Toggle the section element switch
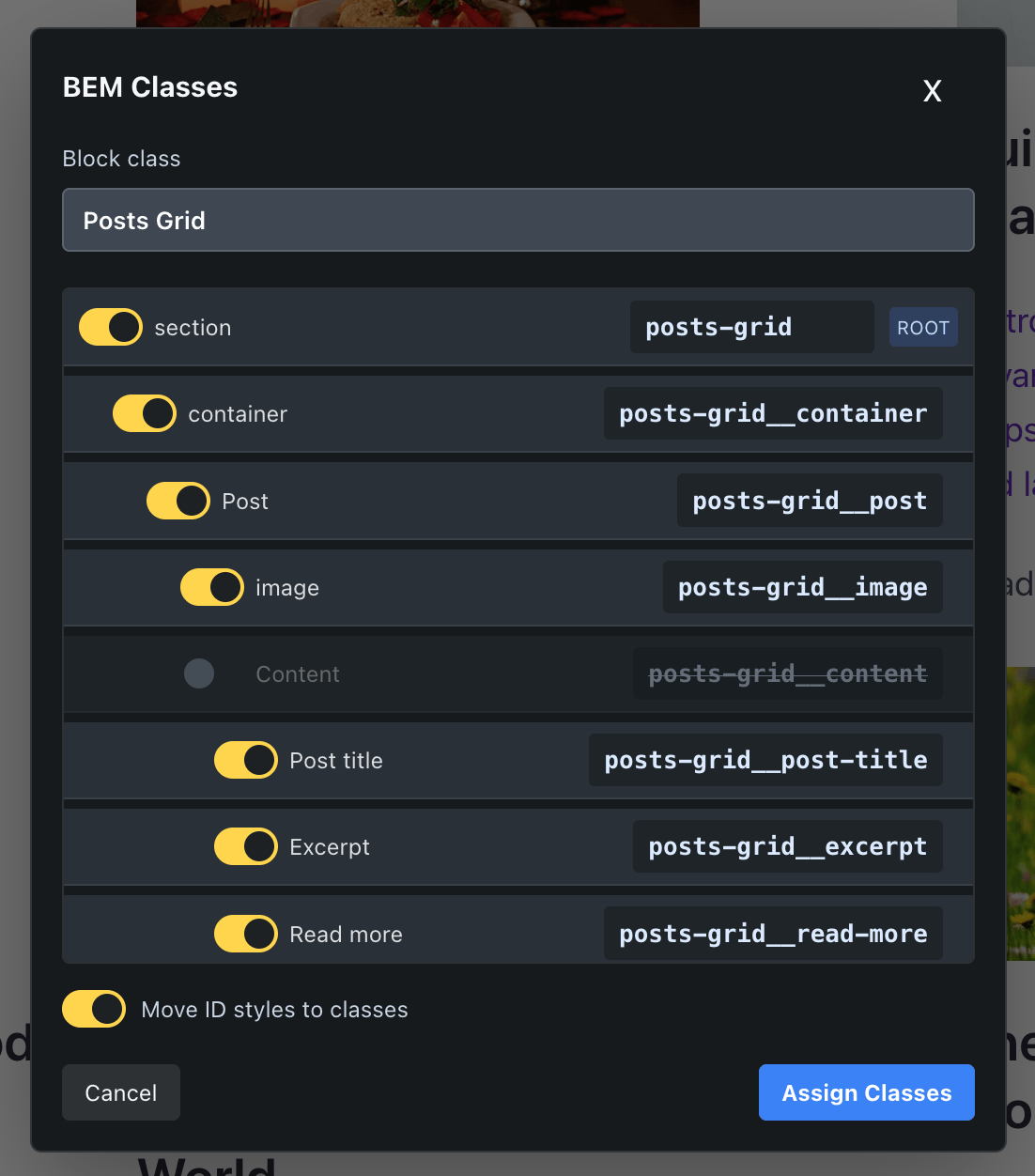 pos(111,327)
